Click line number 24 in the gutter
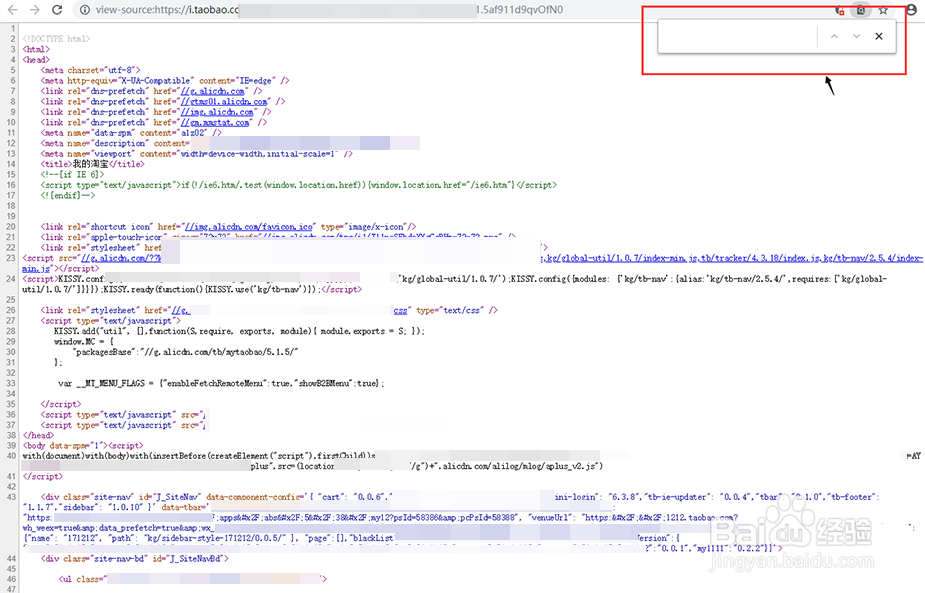 (x=11, y=279)
